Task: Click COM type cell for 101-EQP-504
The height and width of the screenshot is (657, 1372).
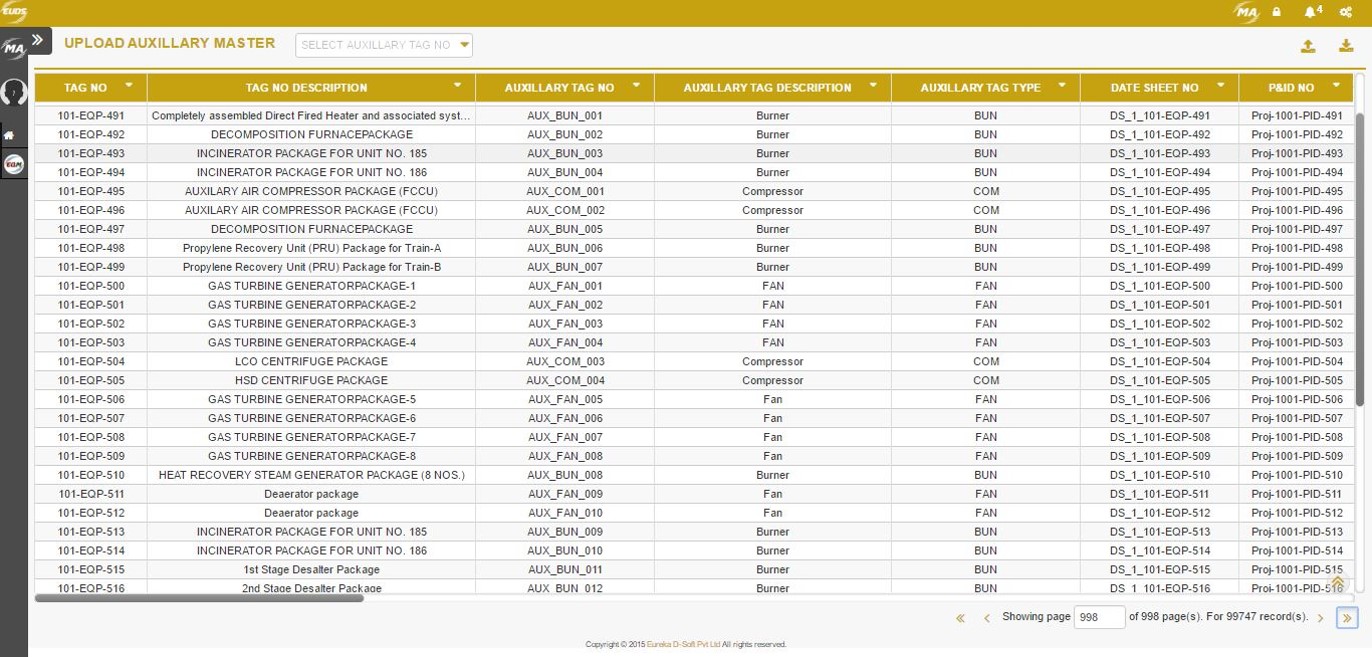Action: click(x=985, y=362)
